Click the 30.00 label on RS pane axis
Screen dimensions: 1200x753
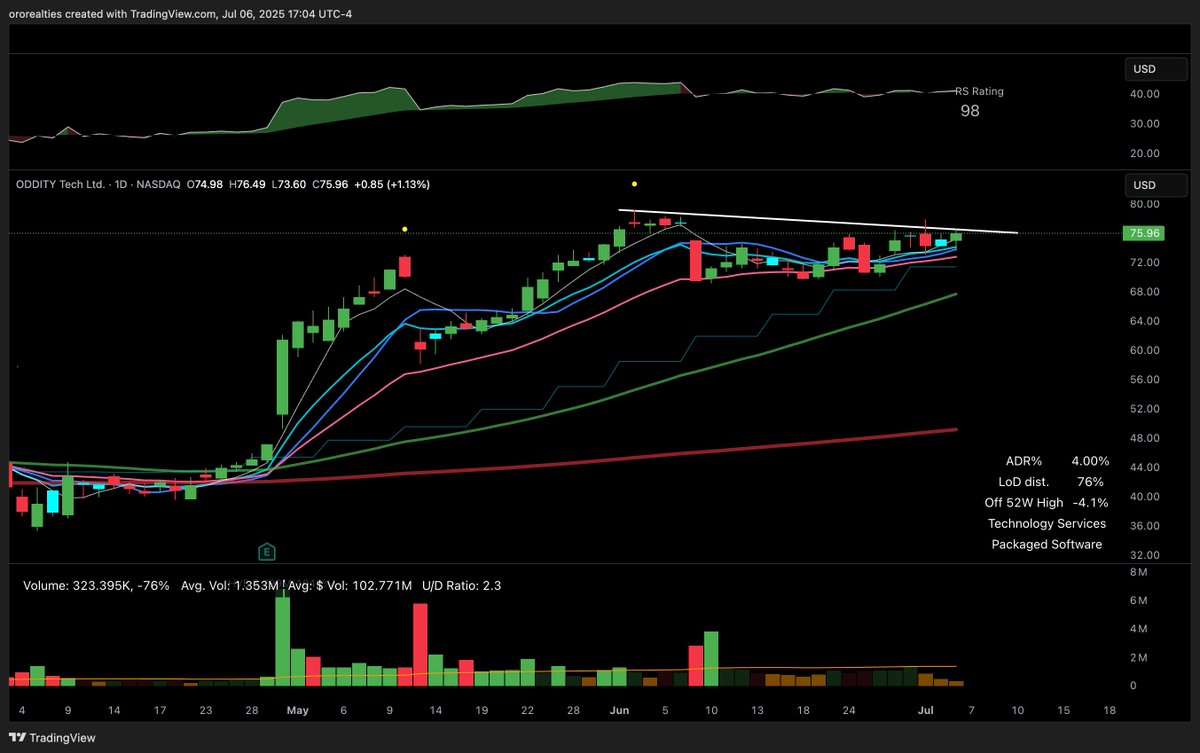[1143, 124]
